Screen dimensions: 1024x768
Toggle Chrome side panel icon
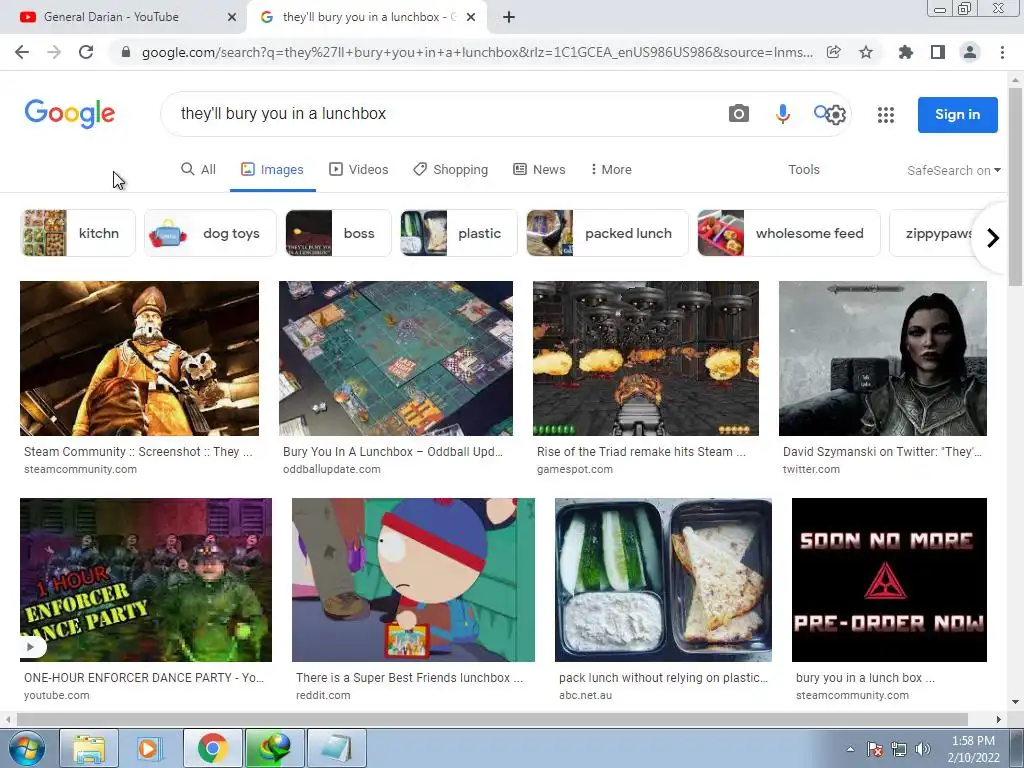[x=938, y=52]
